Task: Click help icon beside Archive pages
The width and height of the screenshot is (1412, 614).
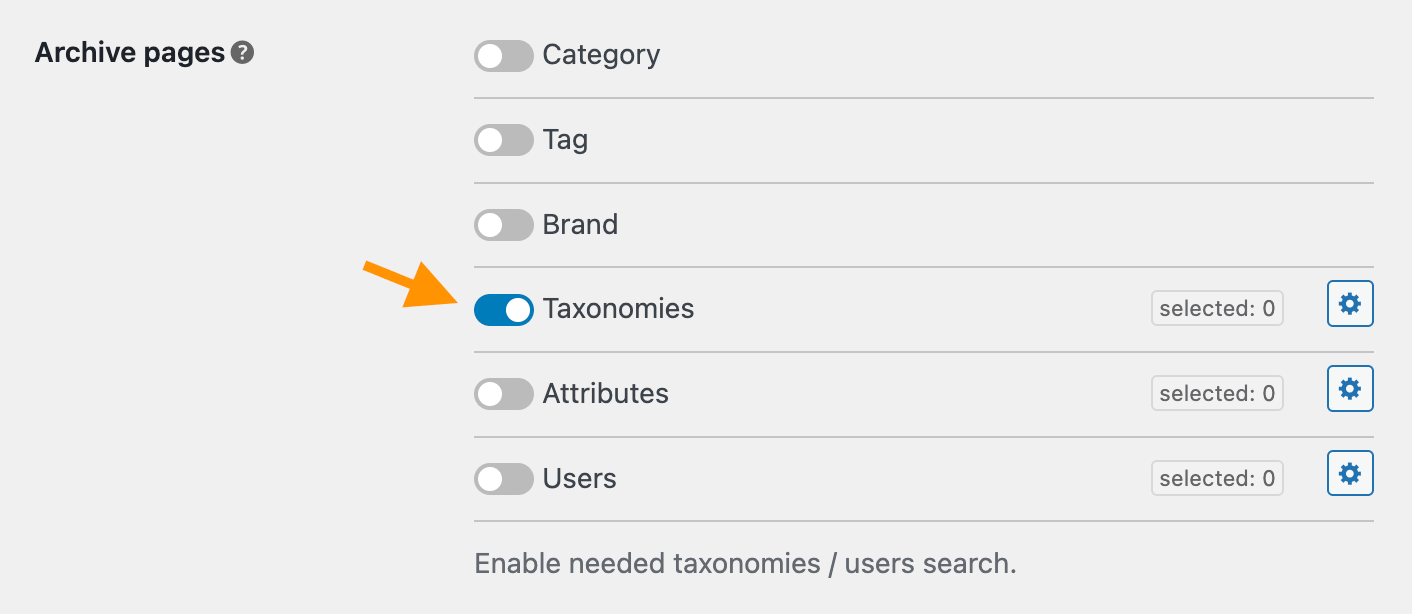Action: click(242, 53)
